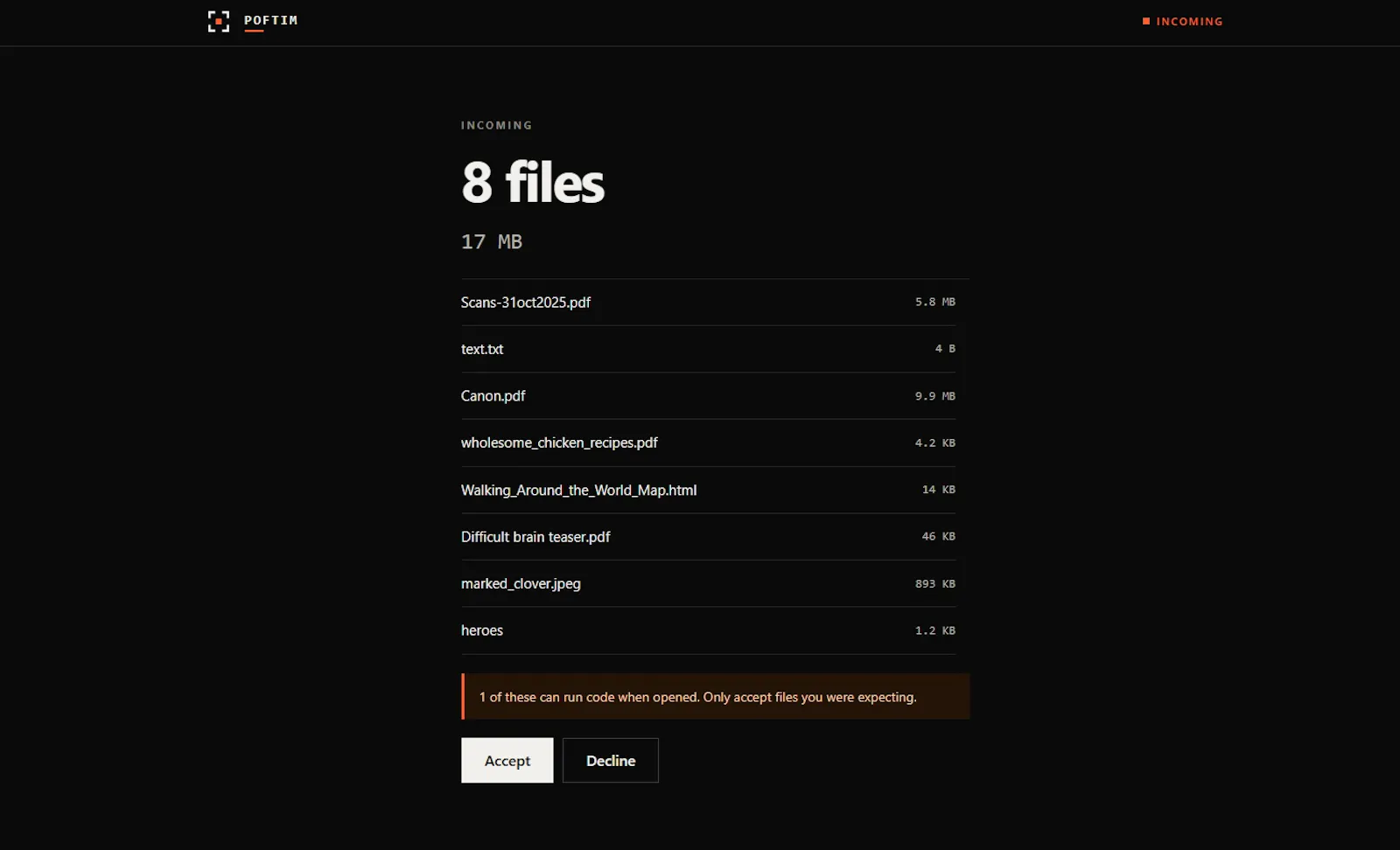This screenshot has width=1400, height=850.
Task: Click the 1.2 KB size value
Action: click(x=935, y=631)
